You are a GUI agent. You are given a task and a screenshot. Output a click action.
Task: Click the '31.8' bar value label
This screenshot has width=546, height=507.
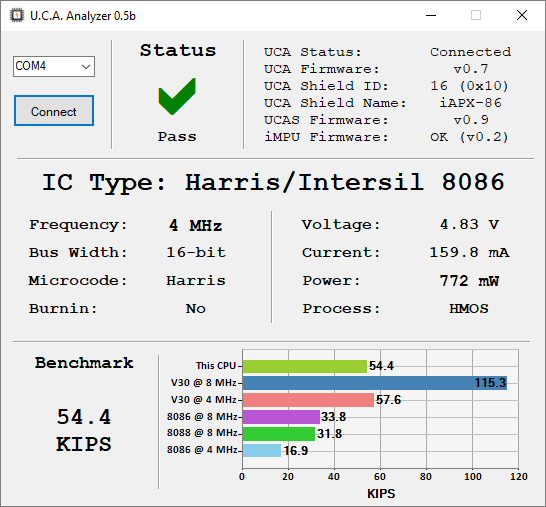[329, 434]
